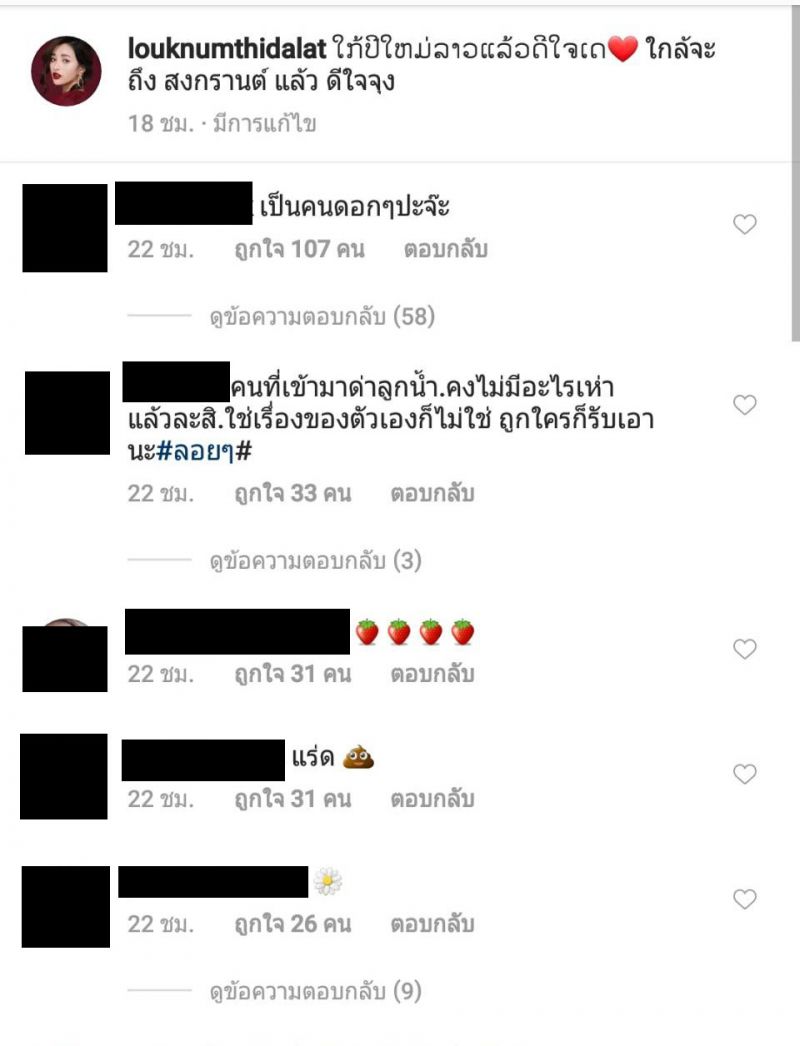Viewport: 800px width, 1046px height.
Task: Open ถูกใจ 26 คน likes list
Action: pyautogui.click(x=293, y=924)
